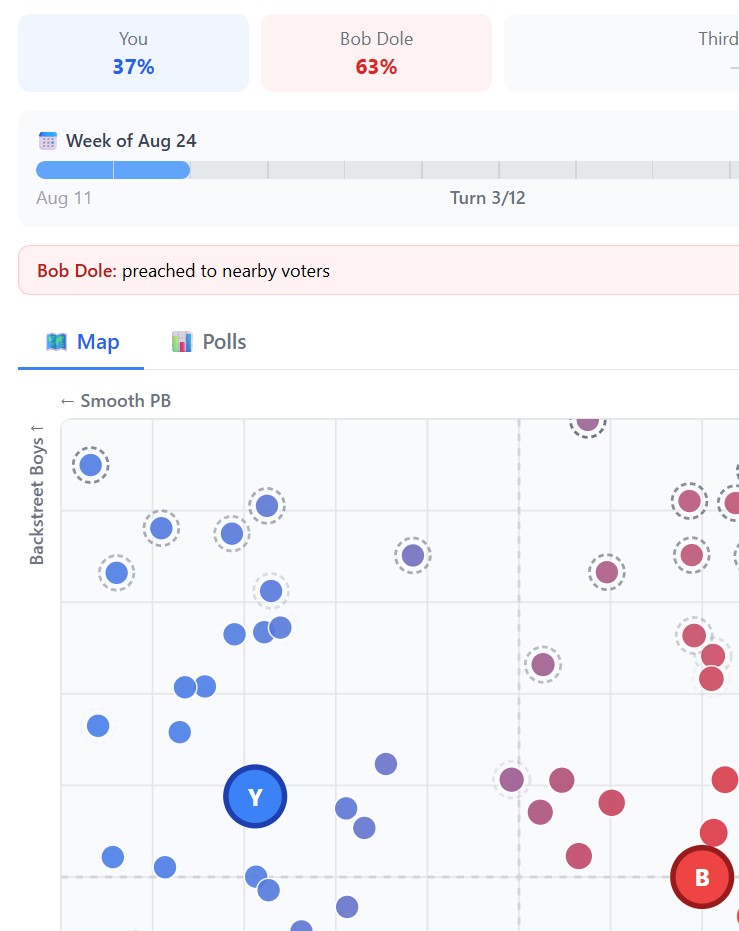
Task: Click the bar chart icon beside Polls
Action: (x=182, y=342)
